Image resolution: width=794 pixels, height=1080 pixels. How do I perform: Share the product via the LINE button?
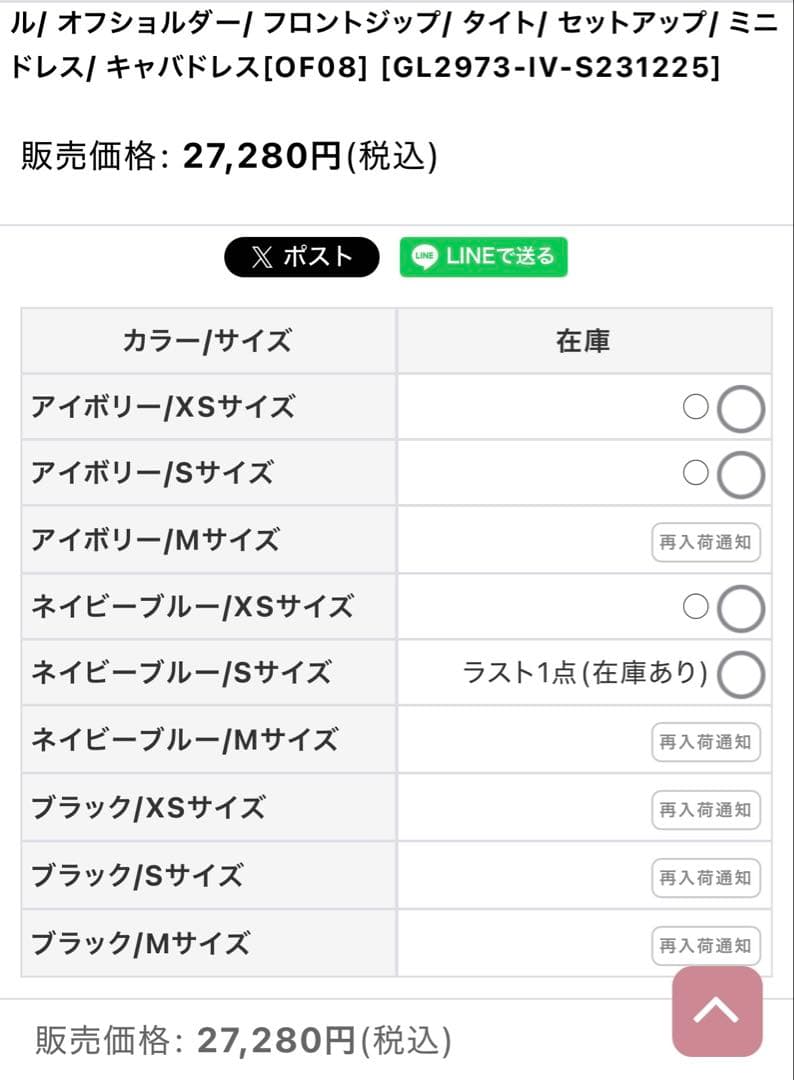(484, 257)
